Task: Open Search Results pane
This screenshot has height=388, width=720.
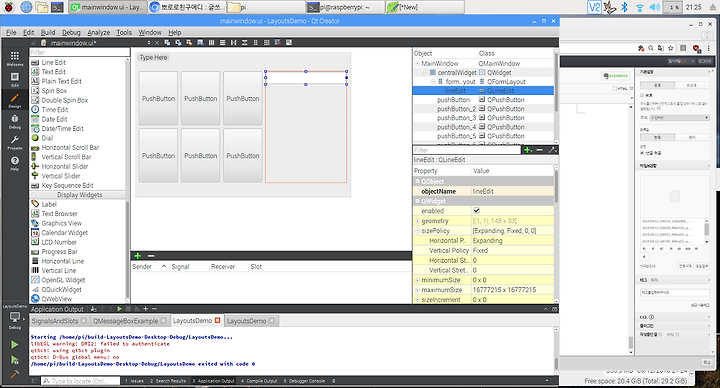Action: click(168, 381)
